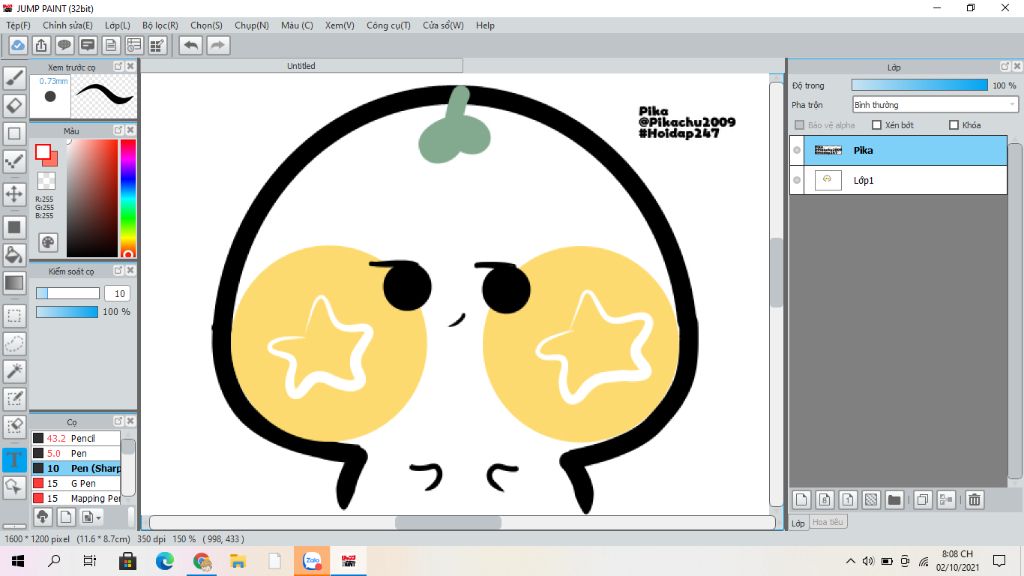1024x576 pixels.
Task: Click the comment box toolbar icon
Action: (88, 45)
